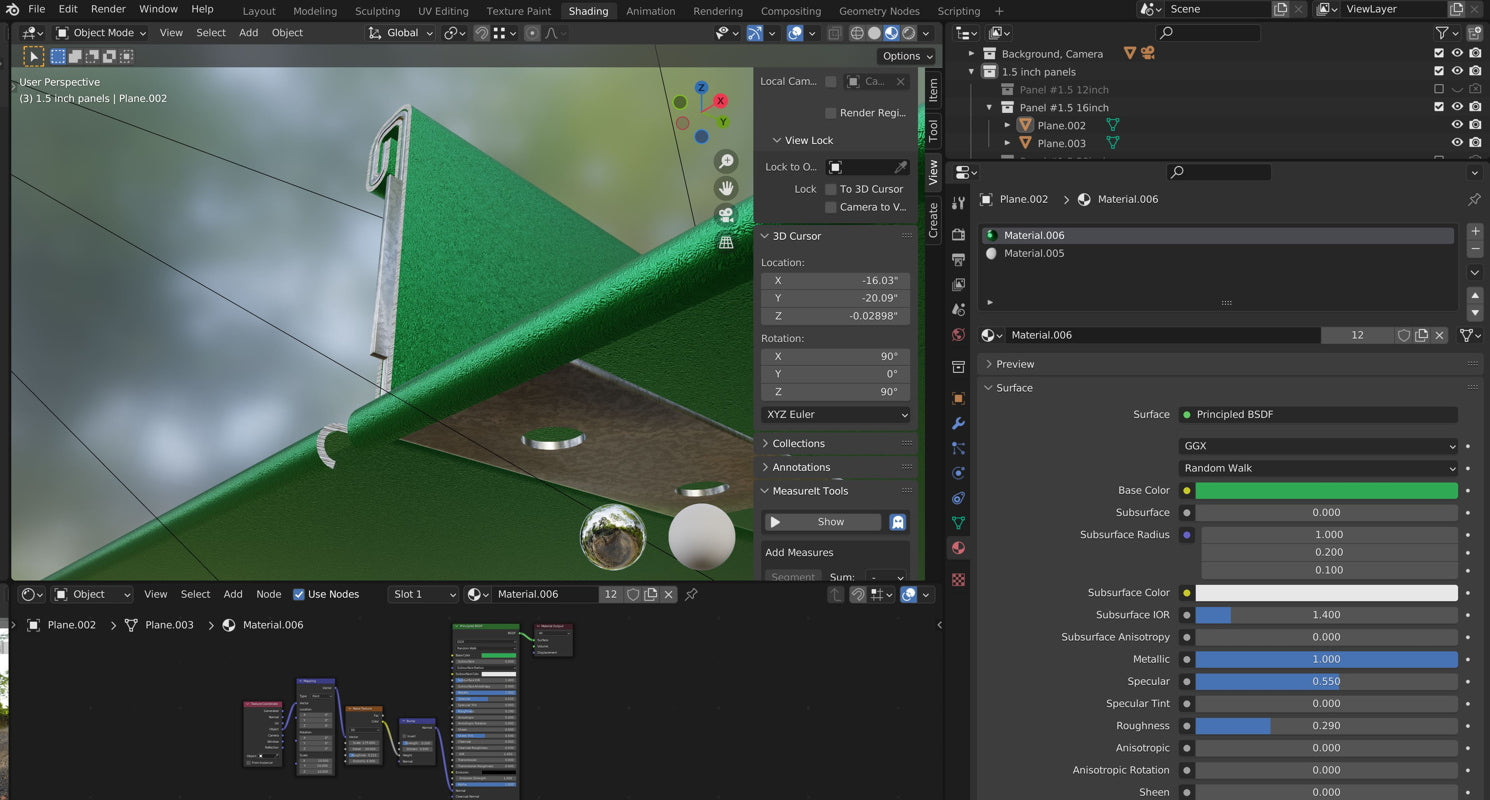Click the green Base Color swatch
The height and width of the screenshot is (800, 1490).
tap(1326, 491)
